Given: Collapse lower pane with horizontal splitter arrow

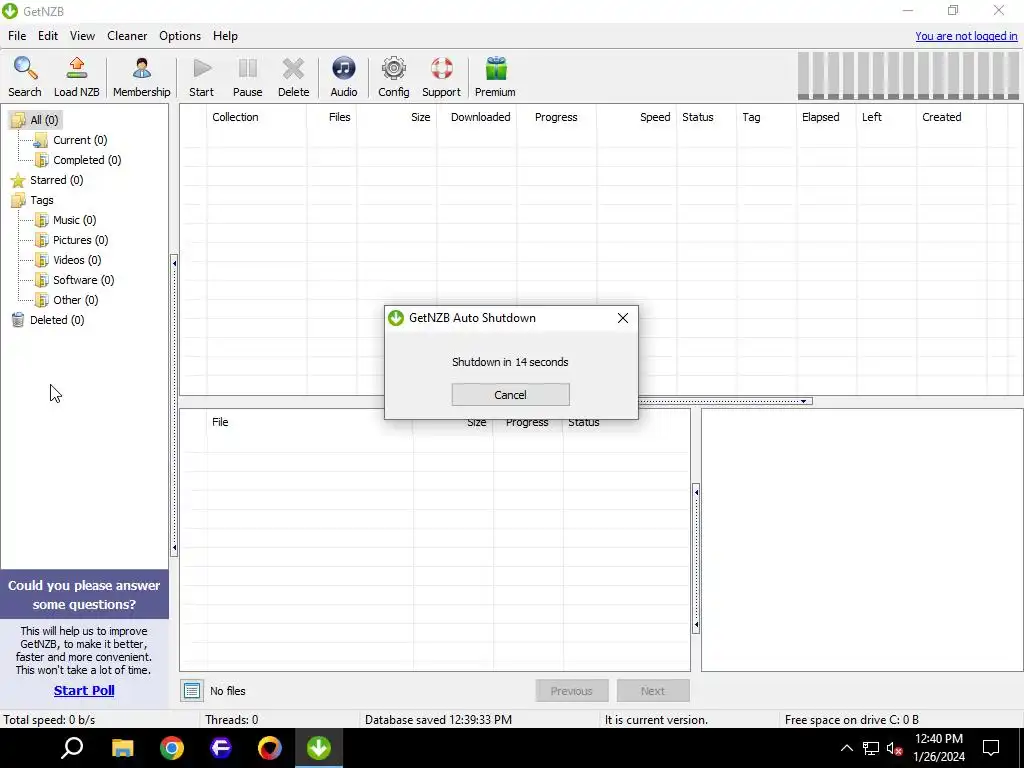Looking at the screenshot, I should tap(803, 401).
